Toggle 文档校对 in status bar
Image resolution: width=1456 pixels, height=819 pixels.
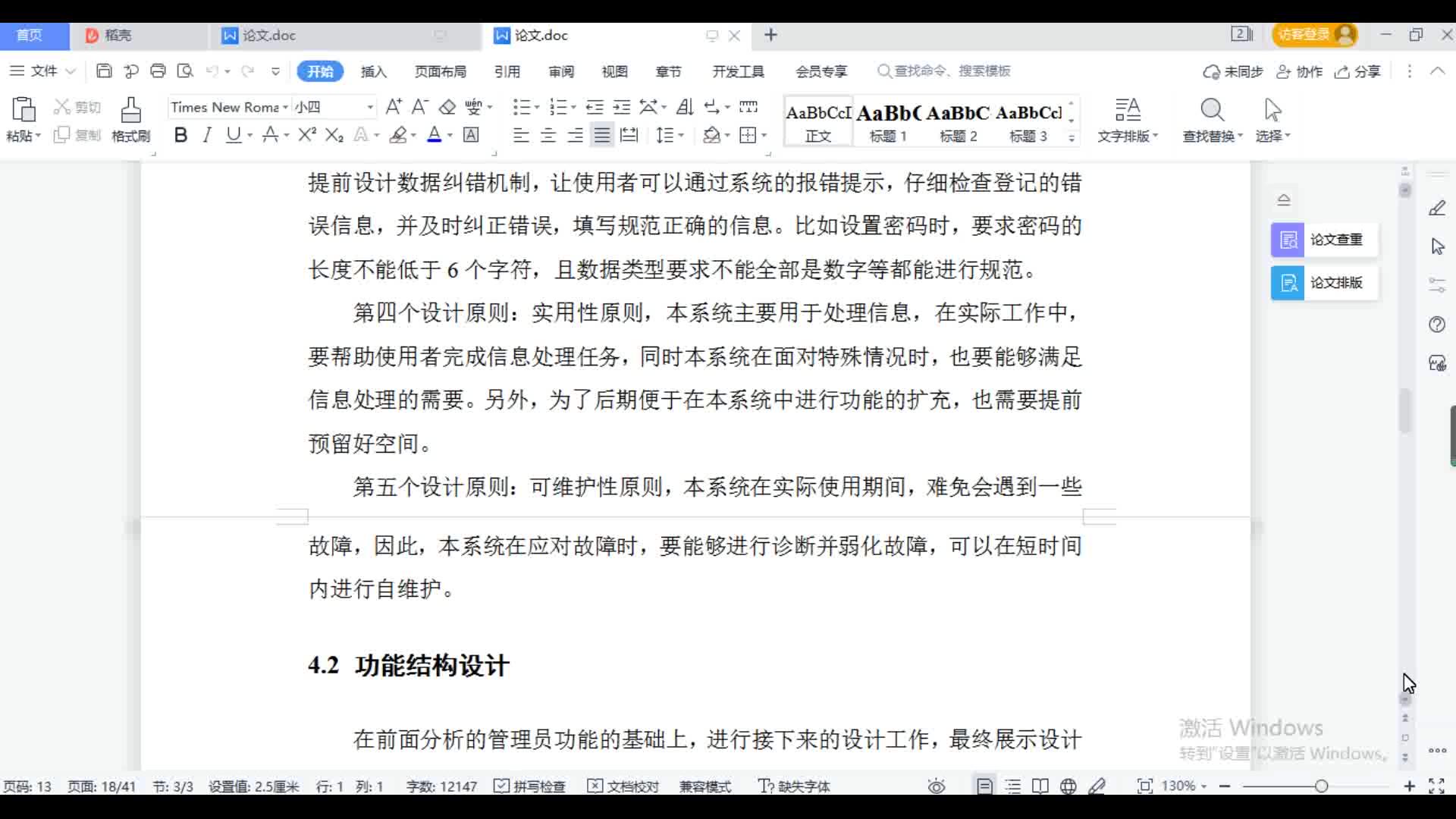(623, 786)
